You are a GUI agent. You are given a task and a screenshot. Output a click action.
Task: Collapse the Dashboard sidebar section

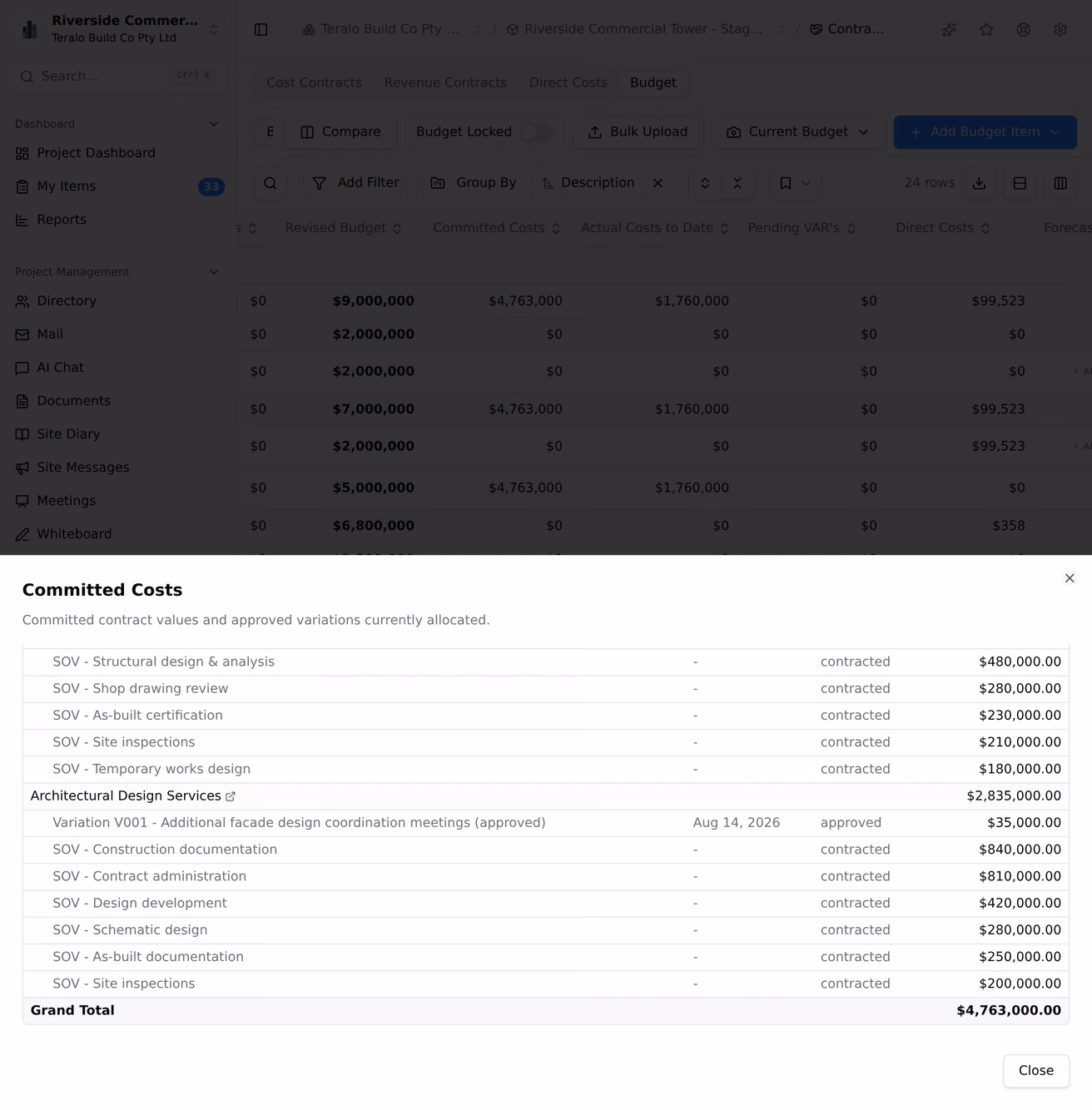pos(213,124)
